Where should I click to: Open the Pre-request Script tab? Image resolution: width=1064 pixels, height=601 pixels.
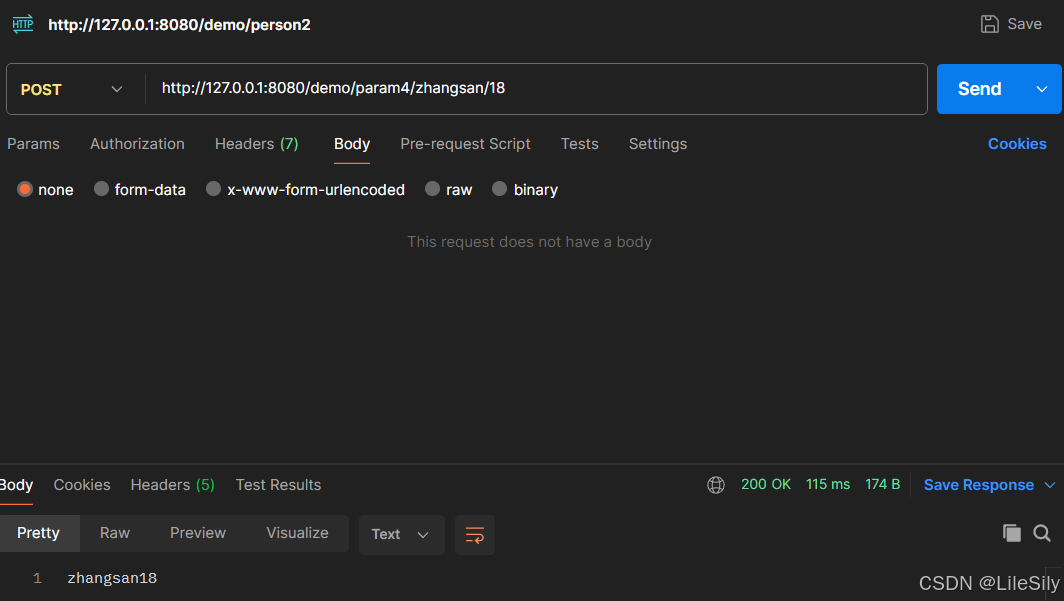pos(465,144)
